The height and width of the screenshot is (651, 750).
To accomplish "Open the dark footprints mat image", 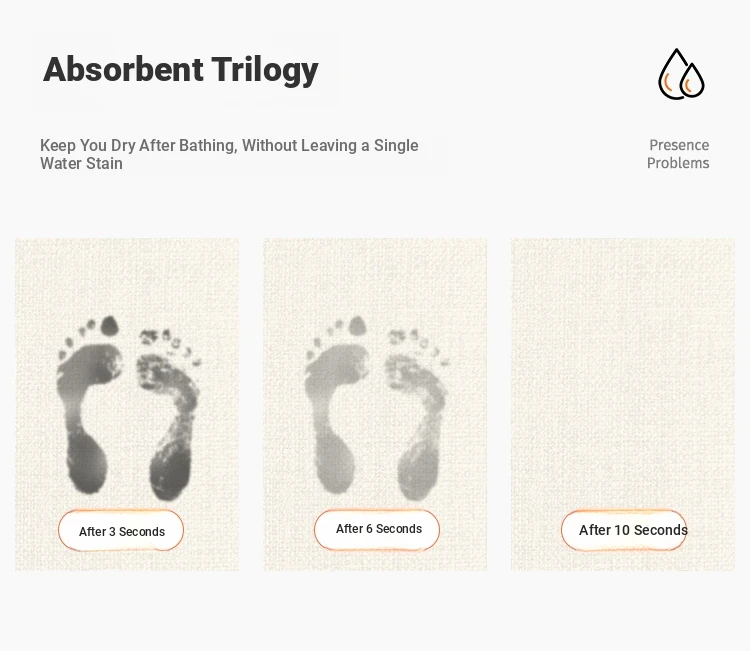I will (x=127, y=404).
